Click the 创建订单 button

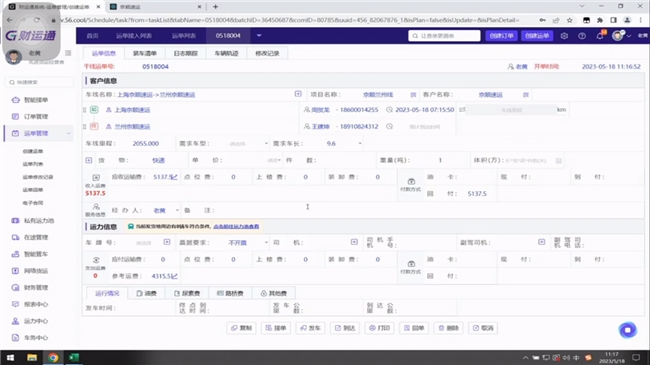point(501,36)
